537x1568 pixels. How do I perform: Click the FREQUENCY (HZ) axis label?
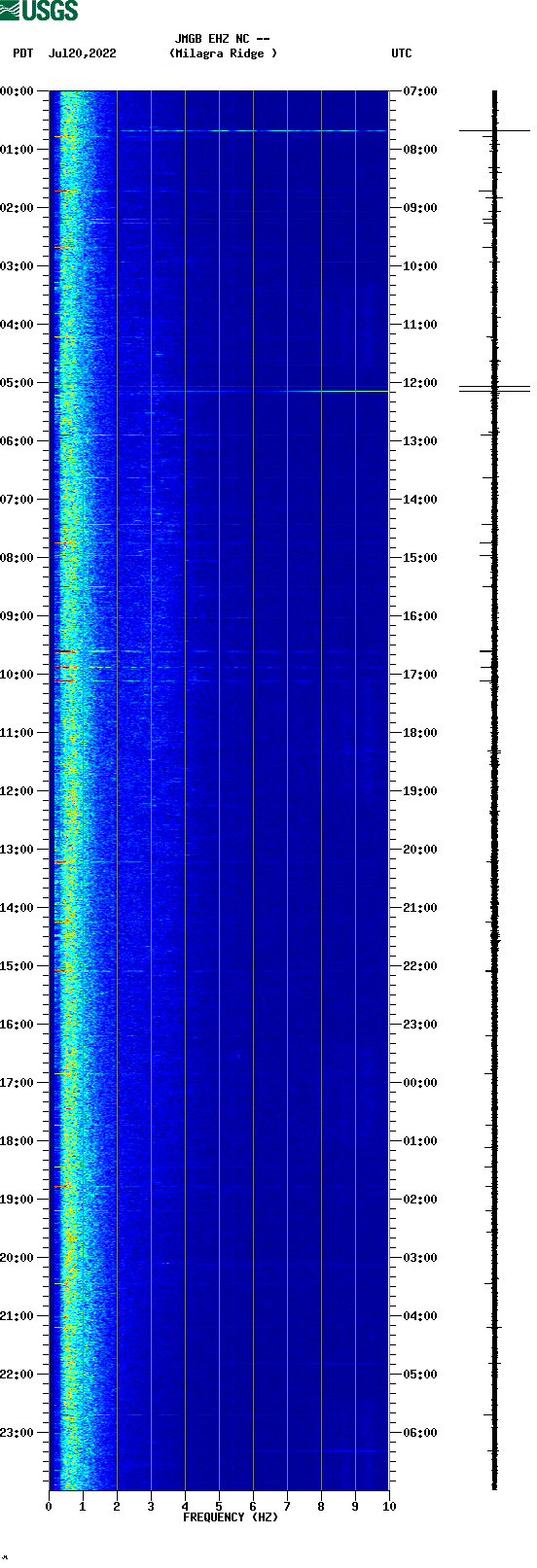click(x=231, y=1517)
